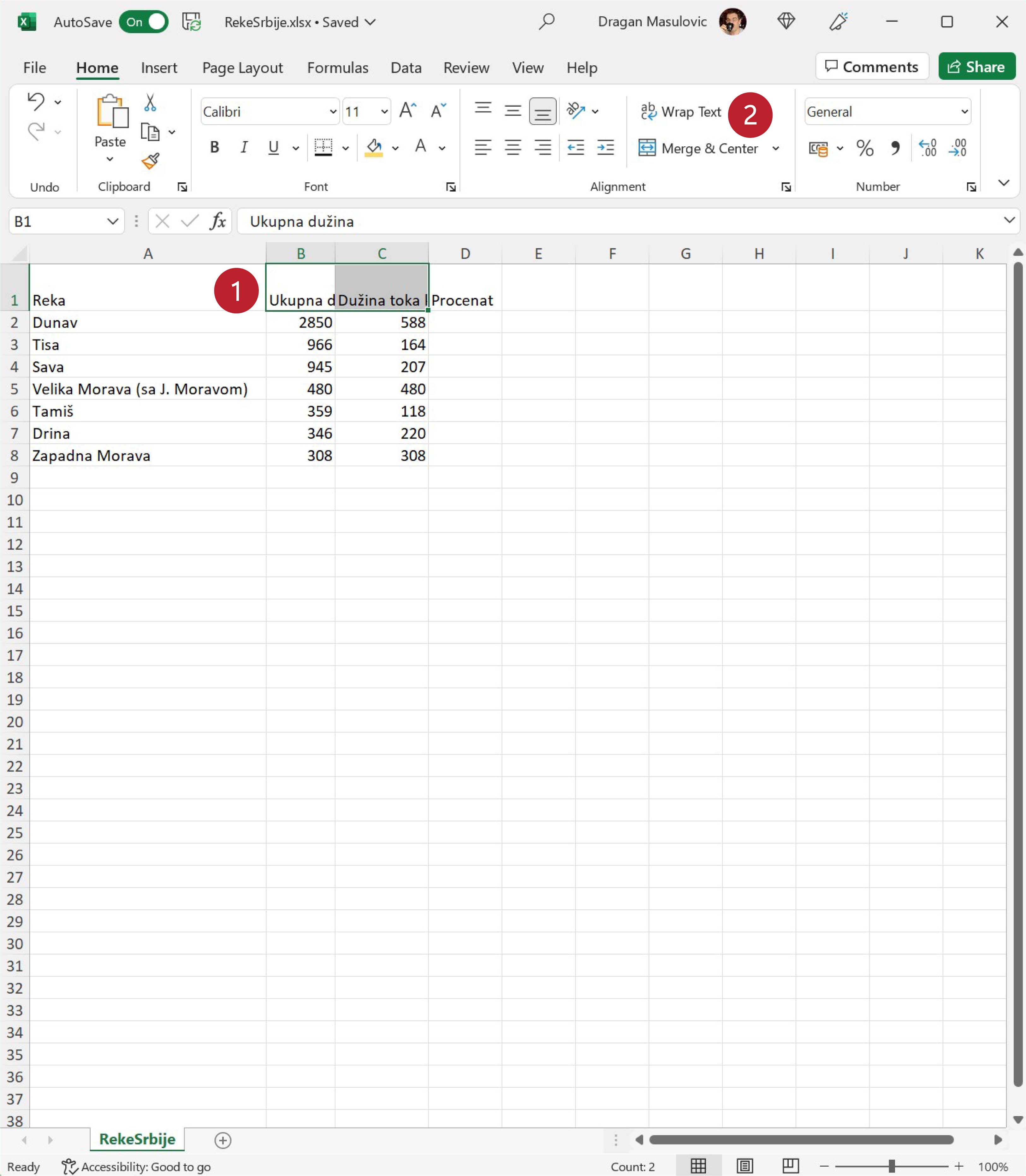
Task: Switch to Page Layout view icon
Action: tap(744, 1166)
